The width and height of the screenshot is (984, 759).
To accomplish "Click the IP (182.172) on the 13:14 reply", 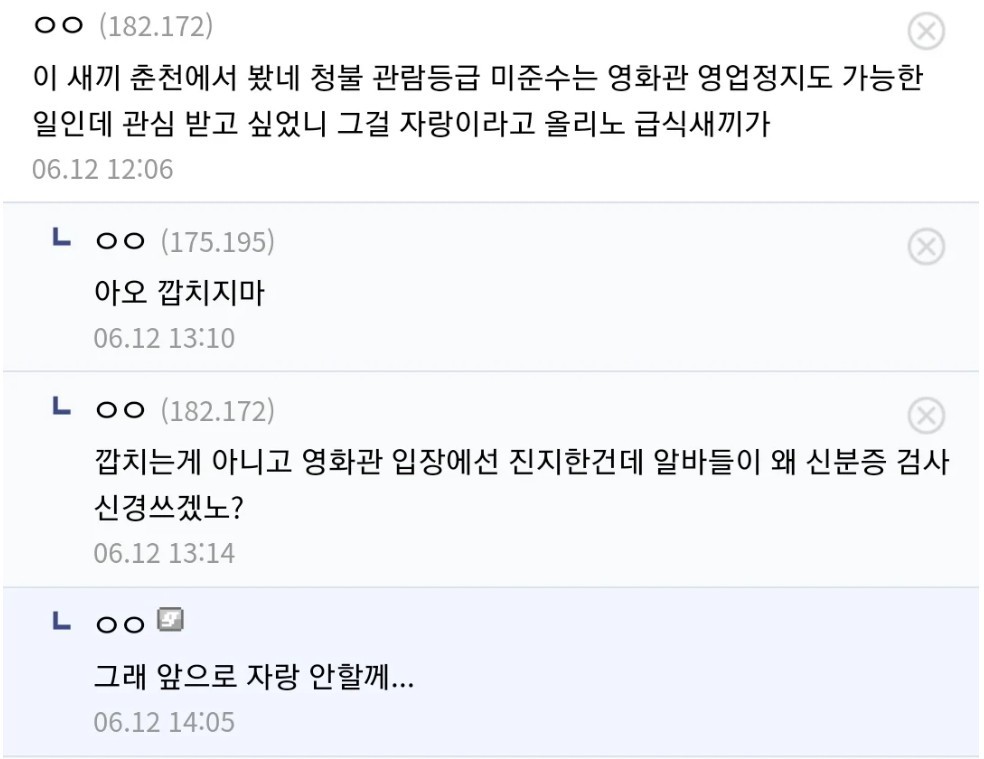I will 216,410.
